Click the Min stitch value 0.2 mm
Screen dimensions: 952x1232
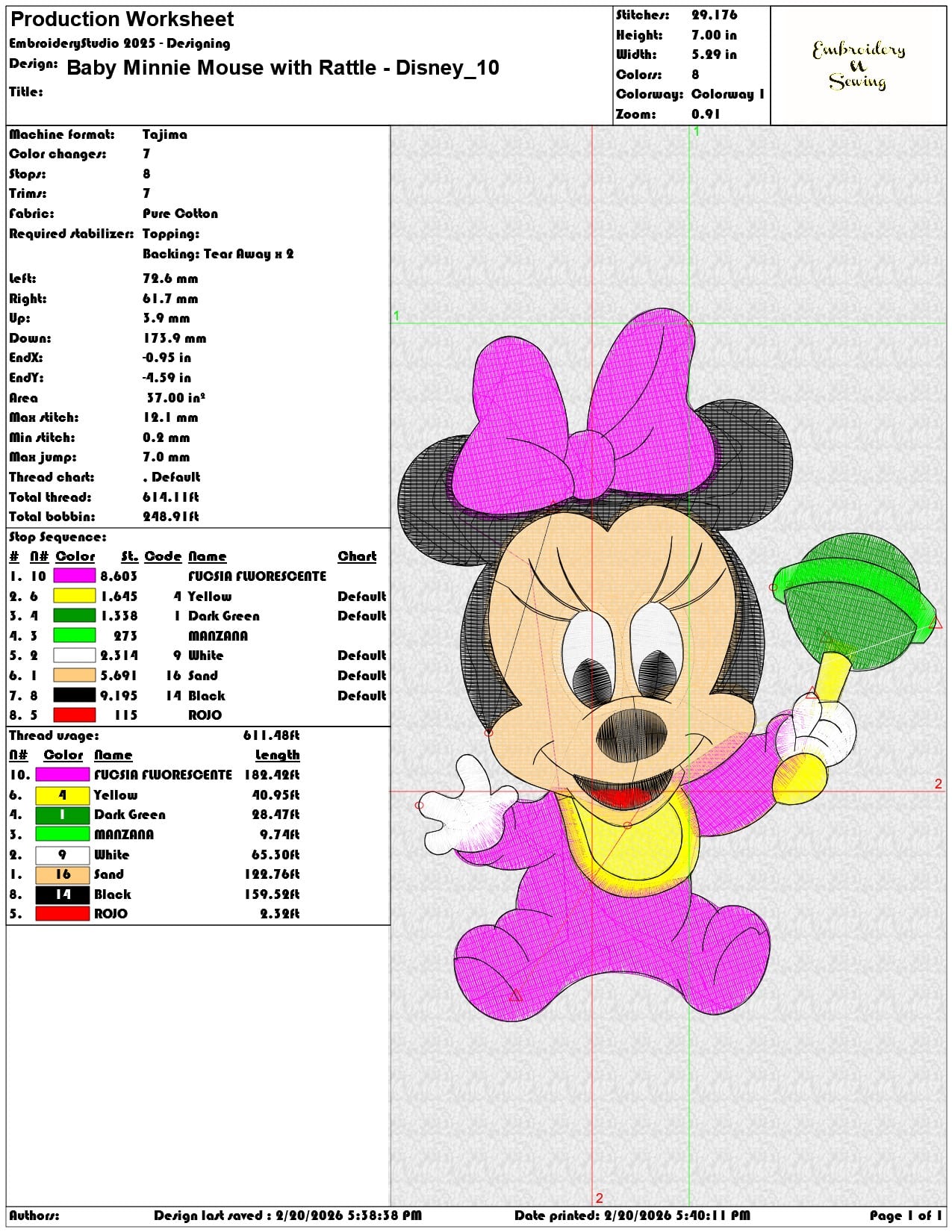pos(167,438)
